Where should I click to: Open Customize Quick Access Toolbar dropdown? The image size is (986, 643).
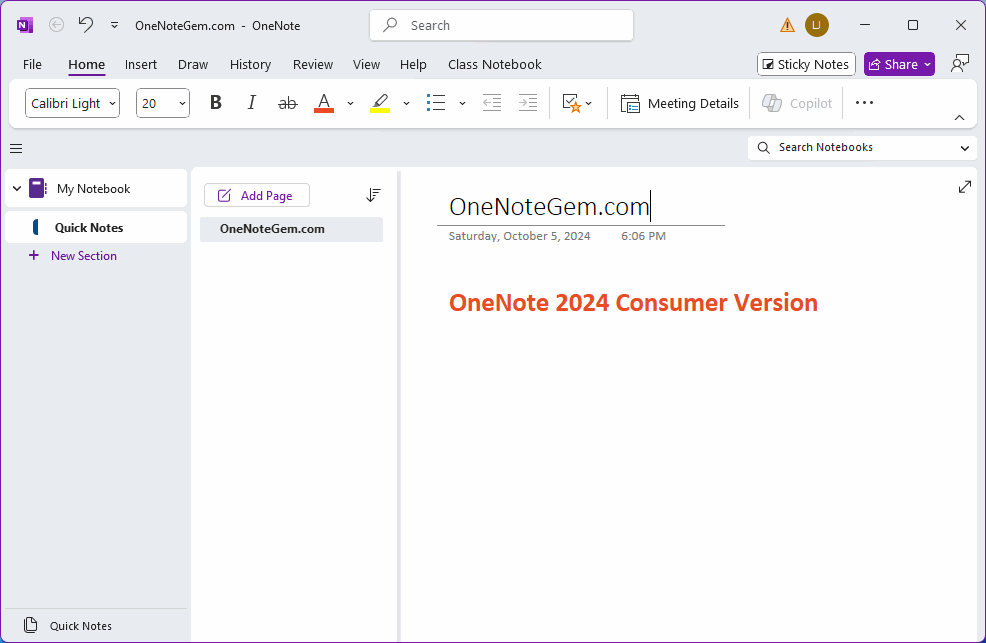[114, 25]
